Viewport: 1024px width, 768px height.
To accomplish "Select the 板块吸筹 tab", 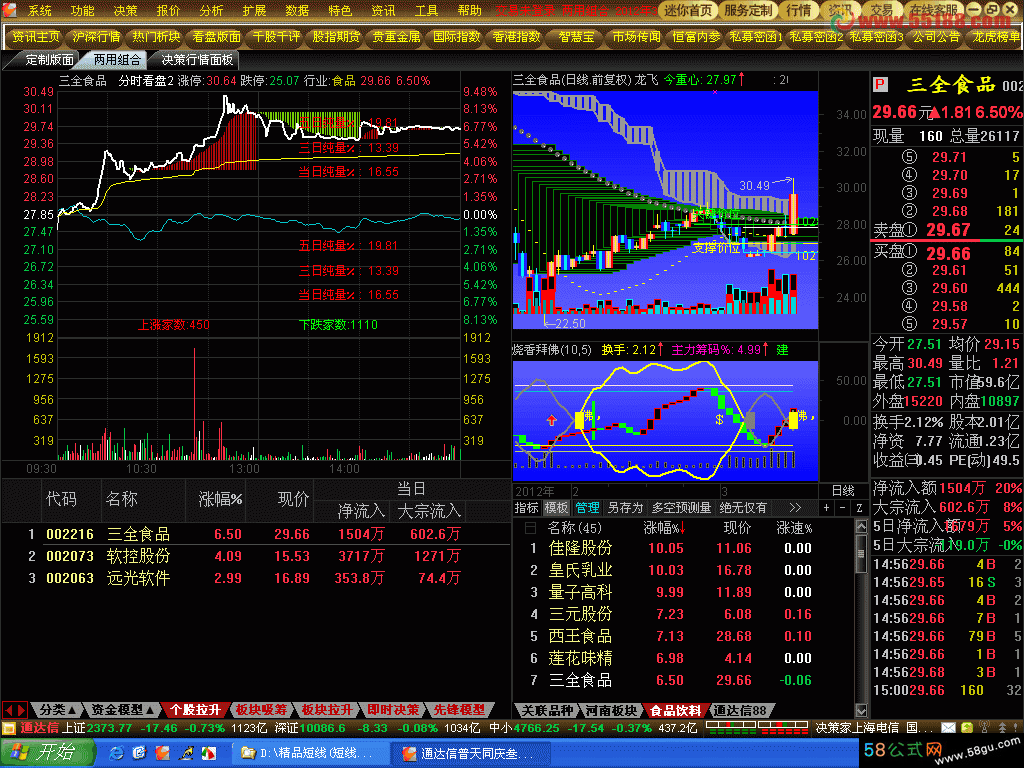I will point(261,710).
